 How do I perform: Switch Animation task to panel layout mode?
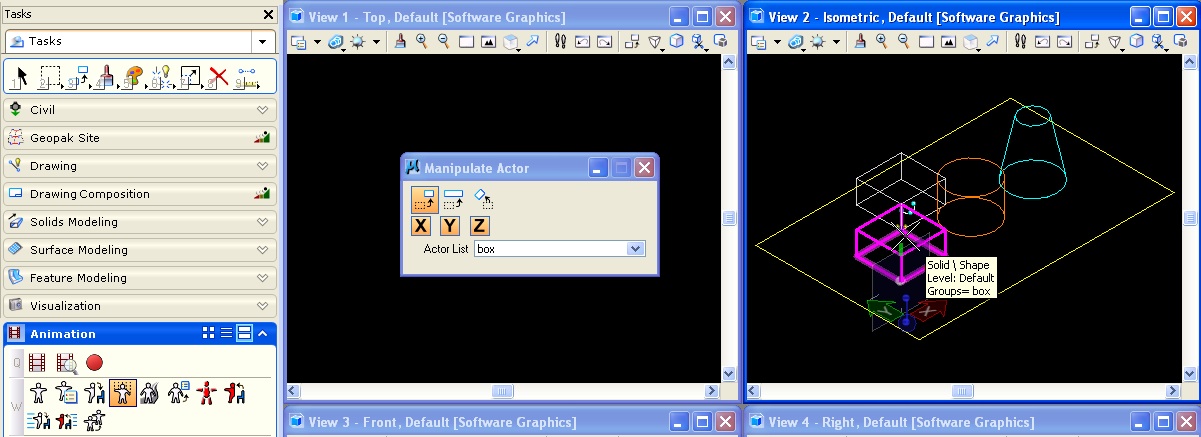(244, 333)
